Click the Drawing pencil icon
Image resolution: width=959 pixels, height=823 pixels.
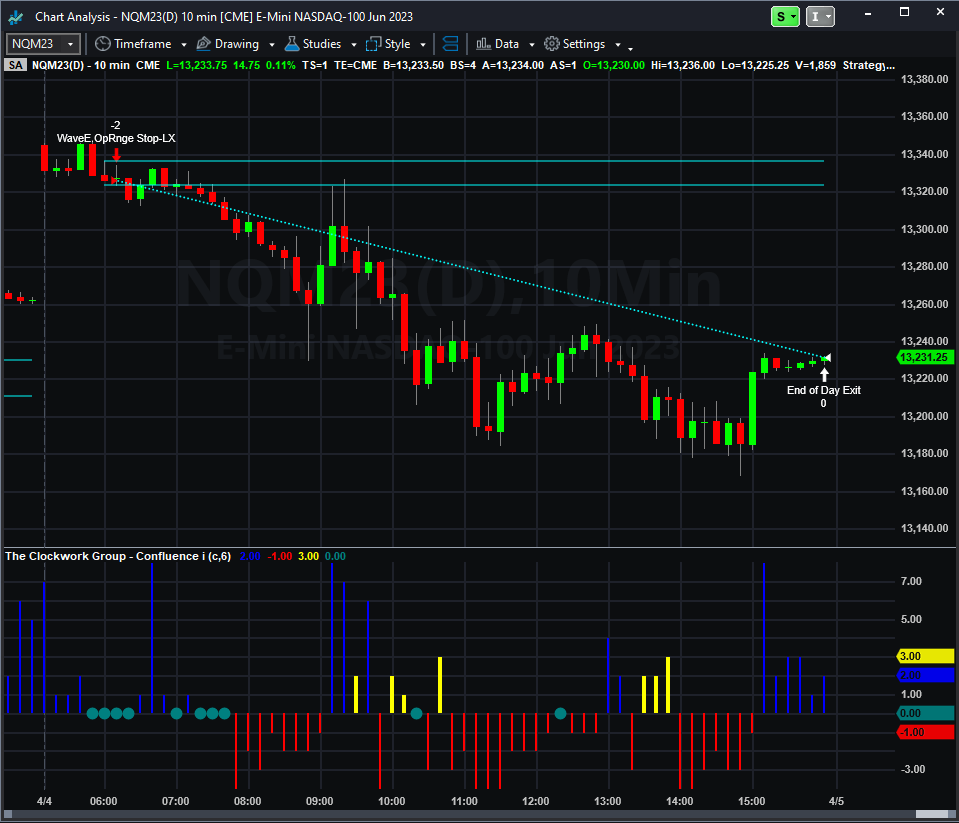pyautogui.click(x=204, y=44)
